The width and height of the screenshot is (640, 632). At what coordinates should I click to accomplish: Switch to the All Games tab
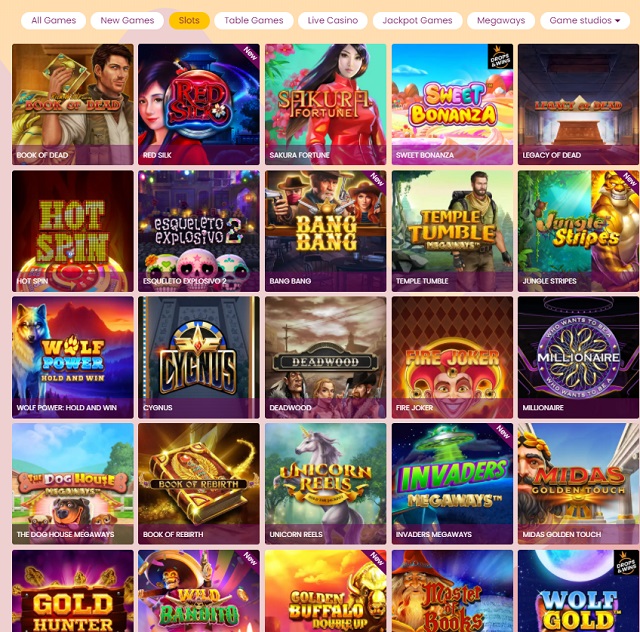pyautogui.click(x=53, y=20)
